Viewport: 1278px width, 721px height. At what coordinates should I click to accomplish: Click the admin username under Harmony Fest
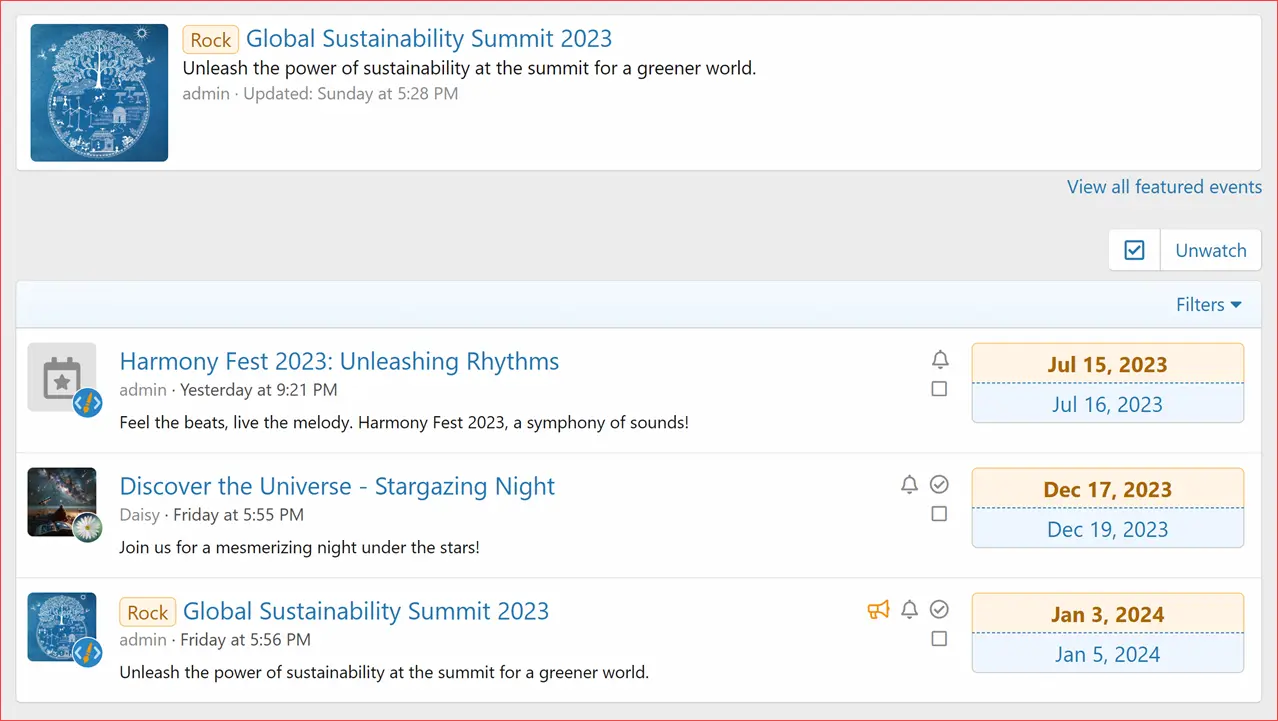(142, 389)
